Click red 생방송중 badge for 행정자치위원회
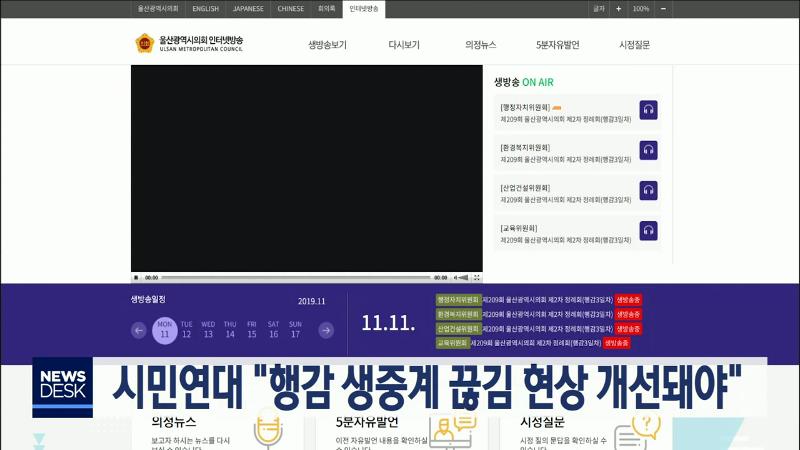 [x=628, y=299]
